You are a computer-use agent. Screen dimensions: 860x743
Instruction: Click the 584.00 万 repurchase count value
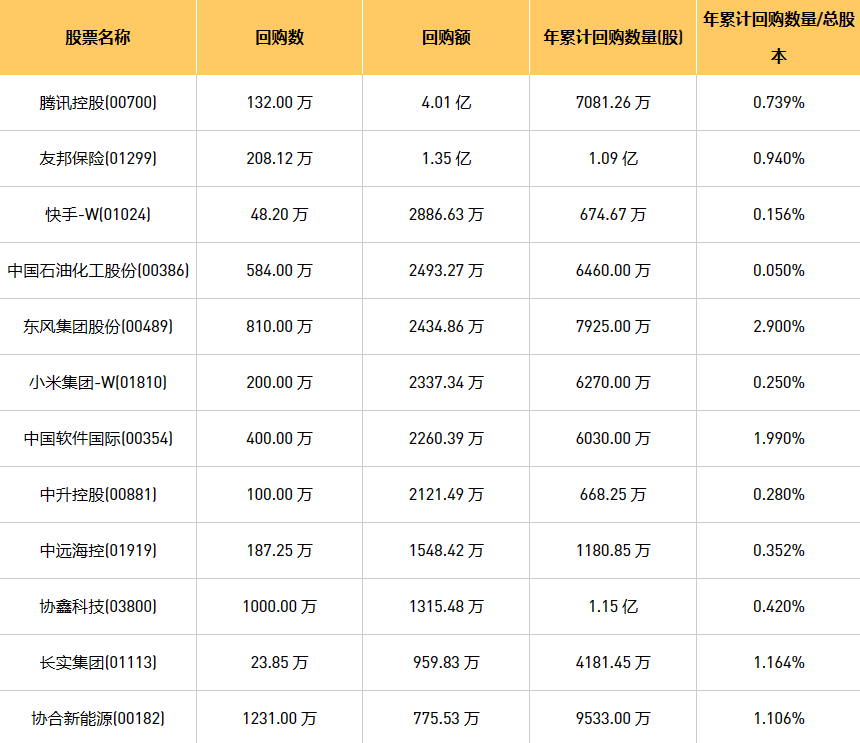pos(279,270)
